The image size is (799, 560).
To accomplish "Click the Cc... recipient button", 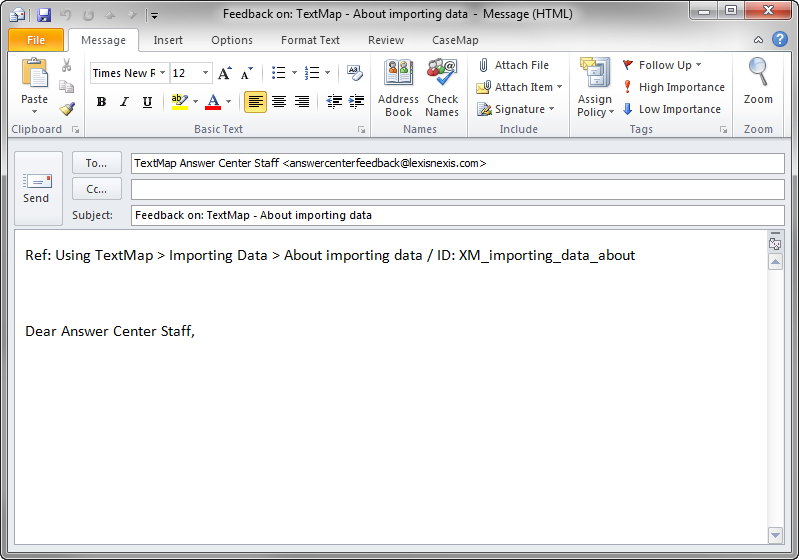I will (96, 189).
